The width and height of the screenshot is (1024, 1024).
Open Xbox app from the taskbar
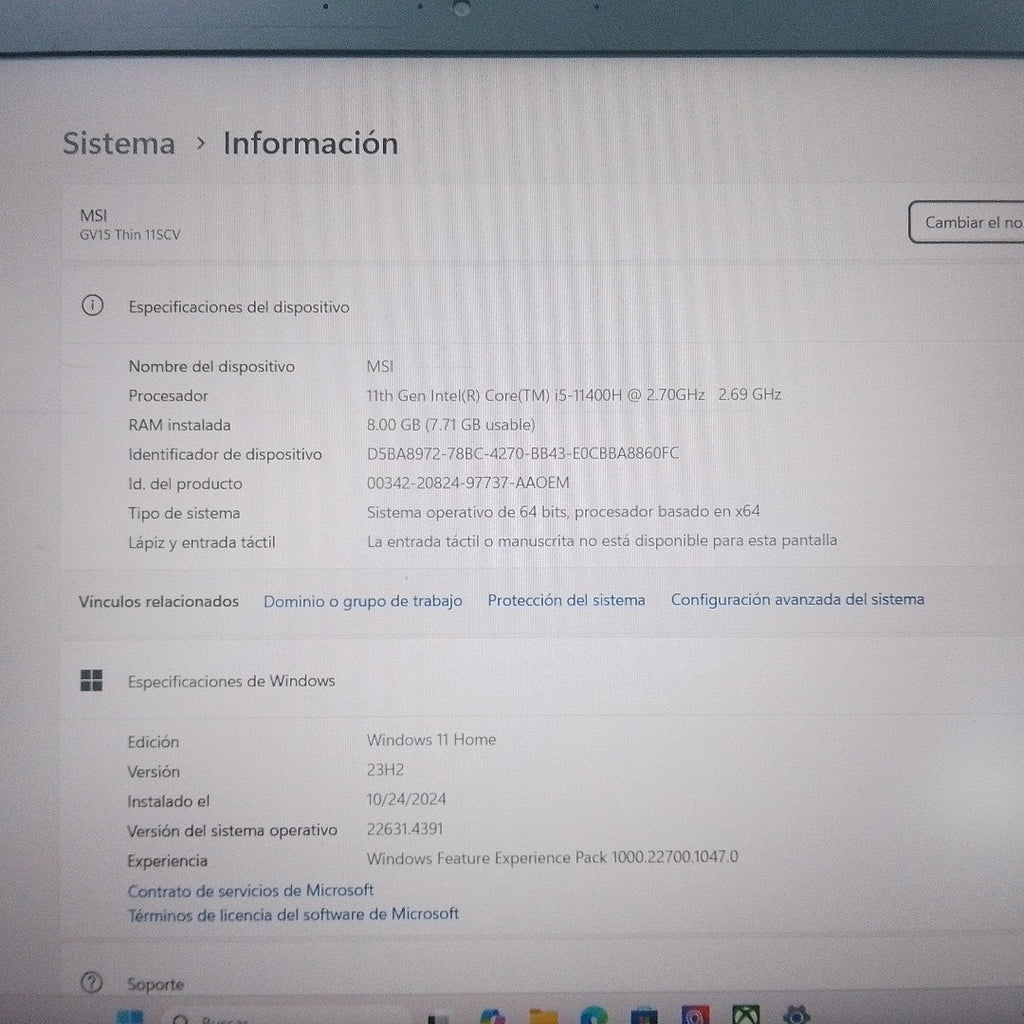coord(745,1015)
